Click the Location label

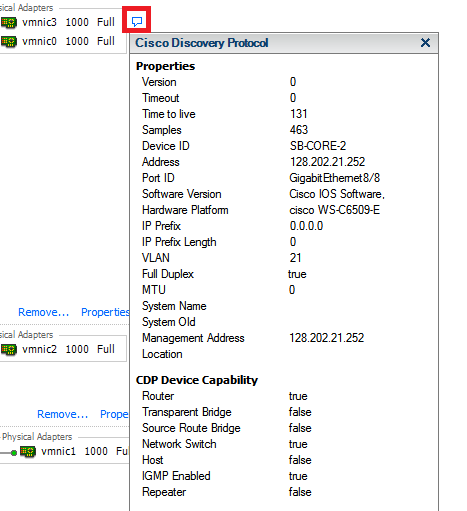162,354
